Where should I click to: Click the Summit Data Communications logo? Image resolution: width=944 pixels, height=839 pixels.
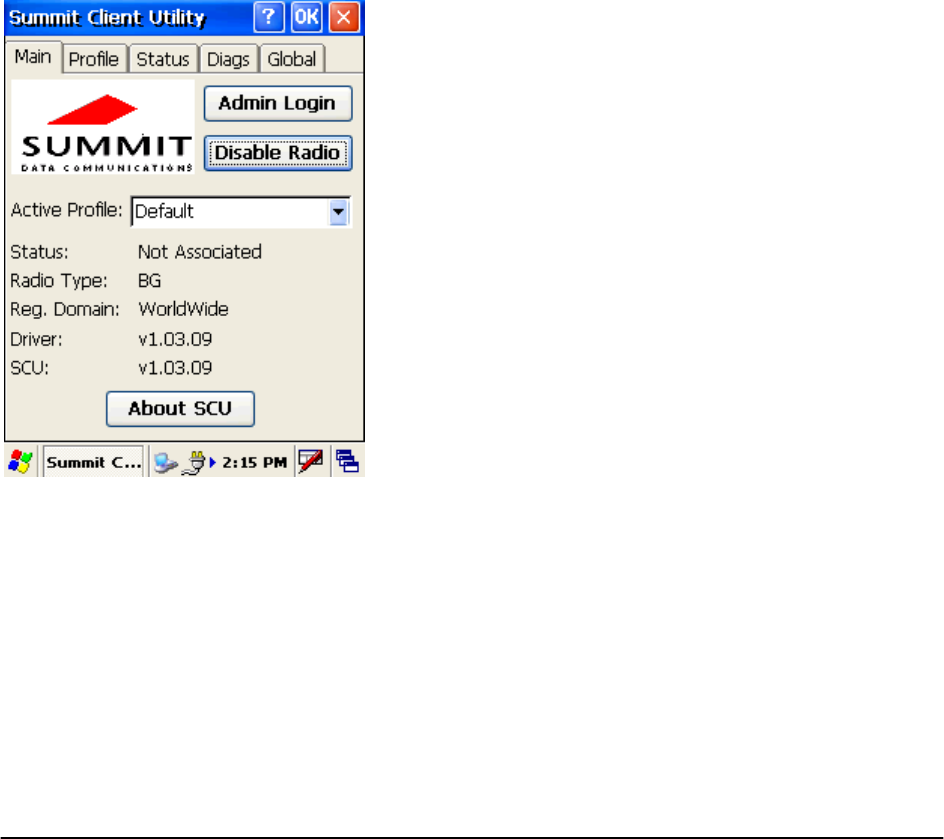[x=103, y=127]
